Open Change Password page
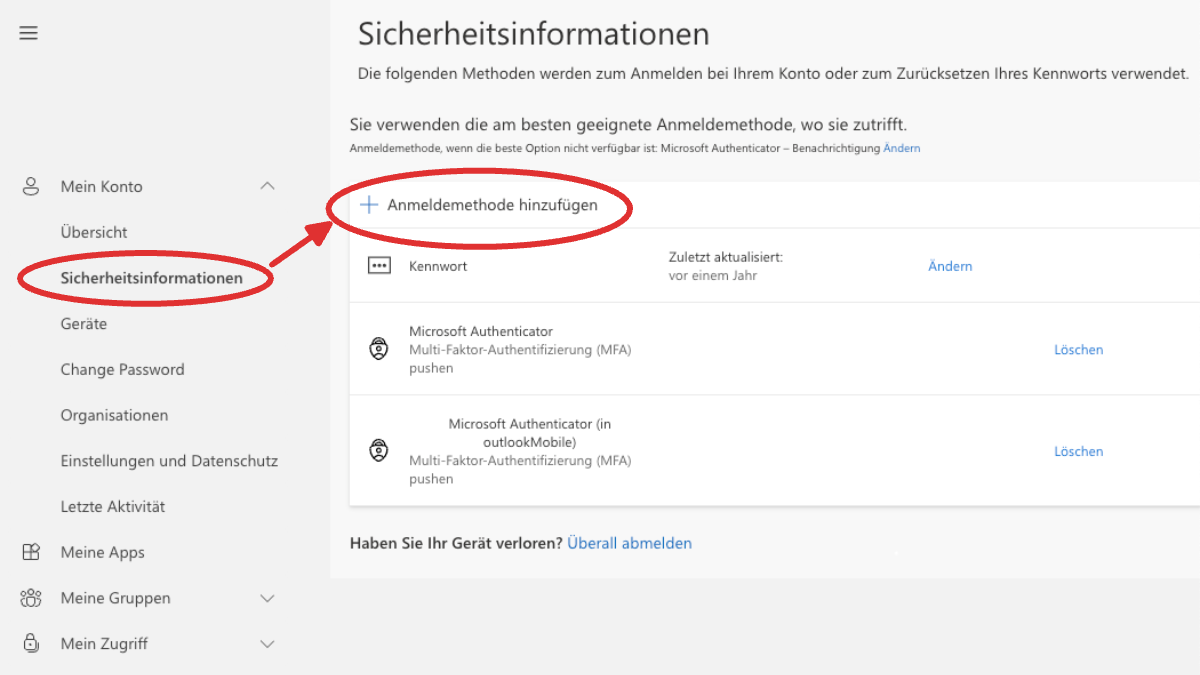 click(x=122, y=369)
